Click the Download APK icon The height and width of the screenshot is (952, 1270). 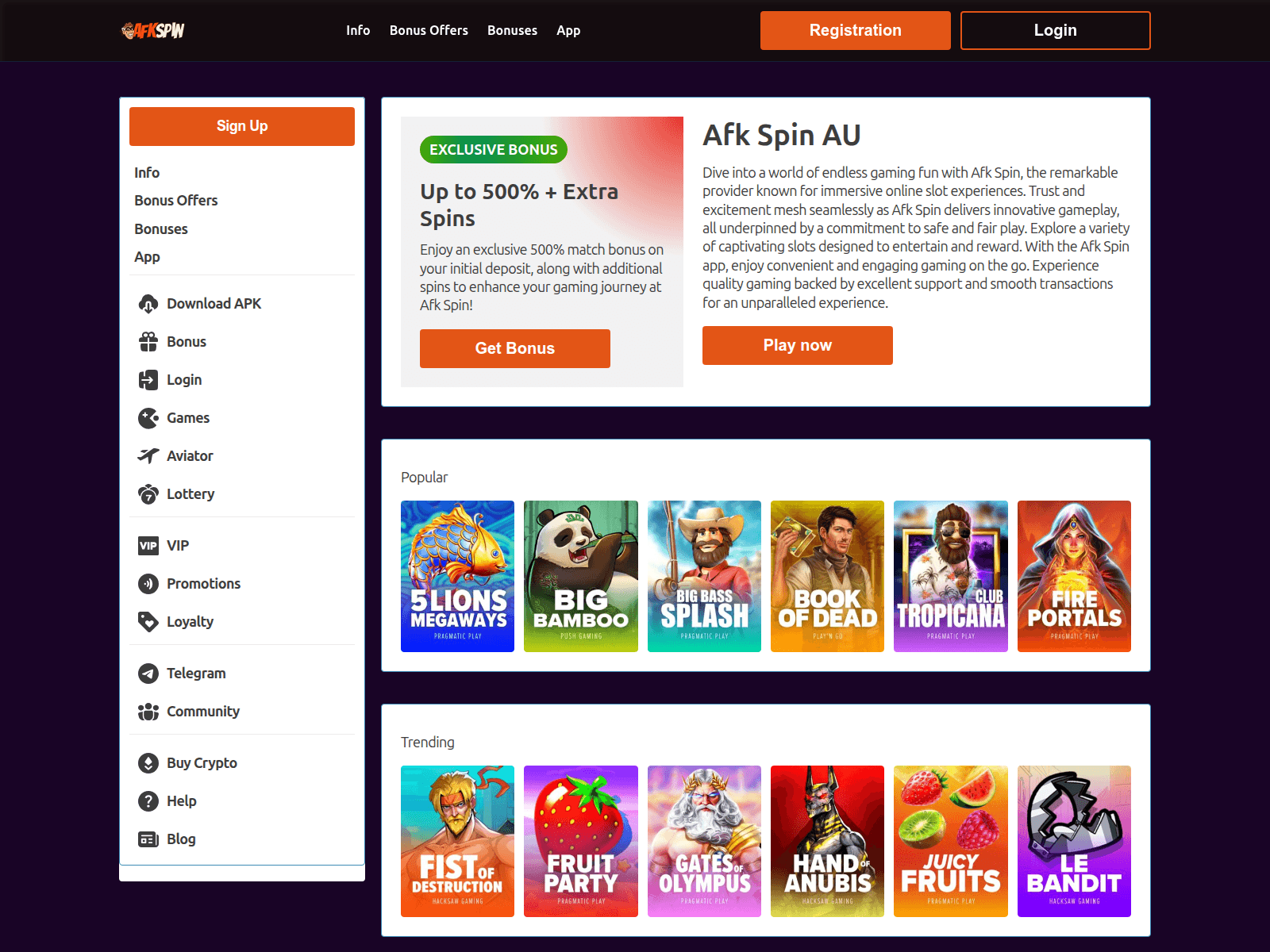click(148, 304)
